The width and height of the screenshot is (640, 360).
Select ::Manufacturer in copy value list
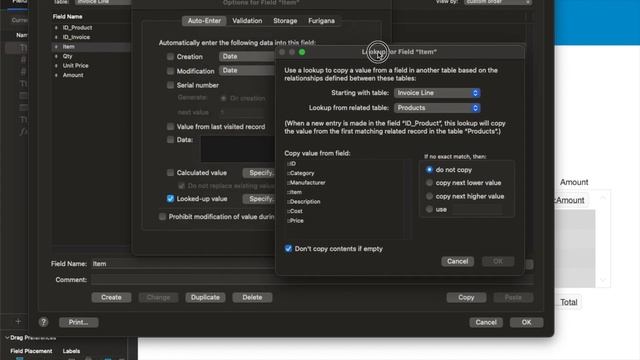click(306, 182)
